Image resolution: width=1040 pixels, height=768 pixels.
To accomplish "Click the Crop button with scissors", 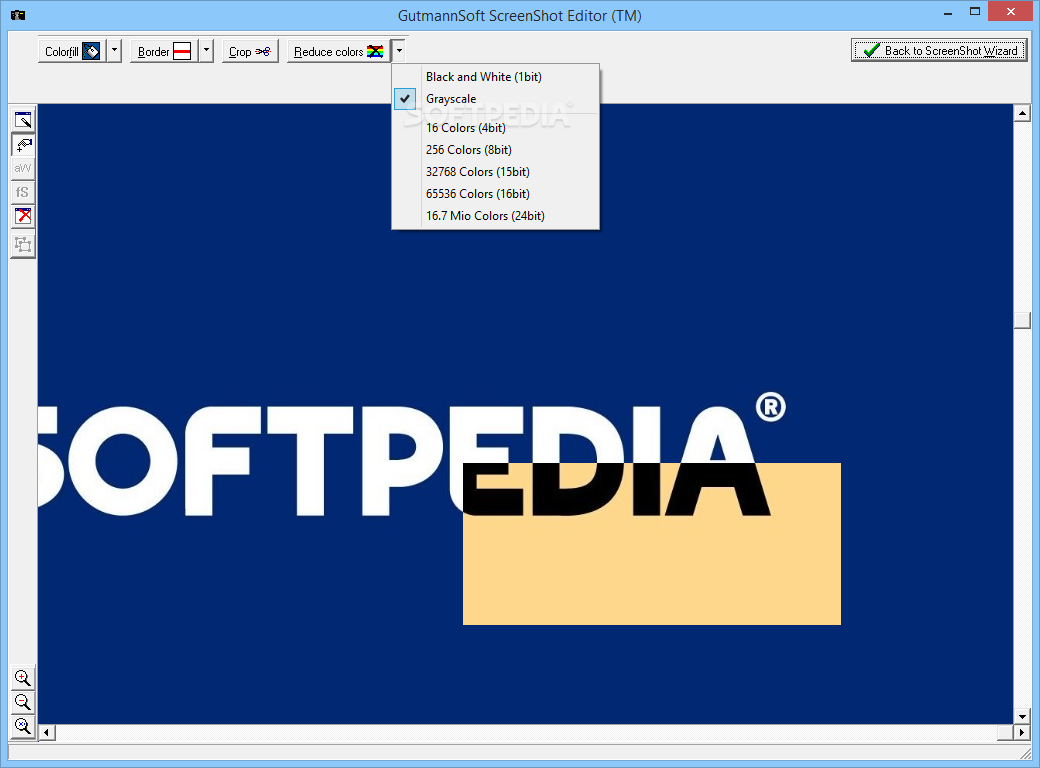I will (249, 51).
